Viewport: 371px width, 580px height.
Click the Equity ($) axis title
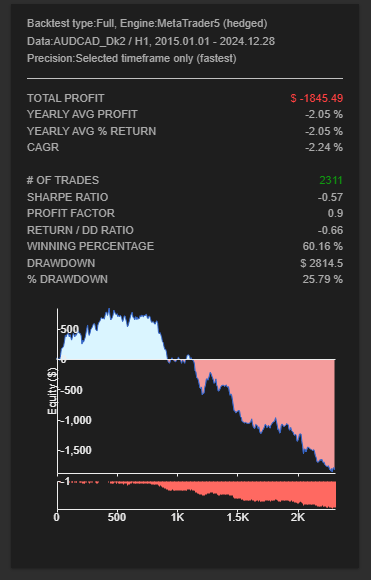tap(52, 391)
